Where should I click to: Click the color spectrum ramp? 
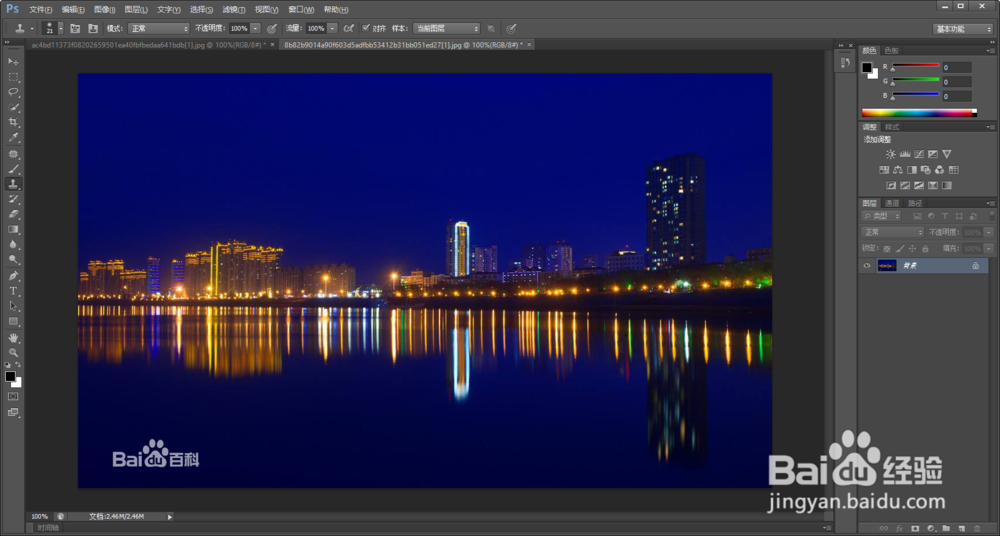pyautogui.click(x=919, y=113)
